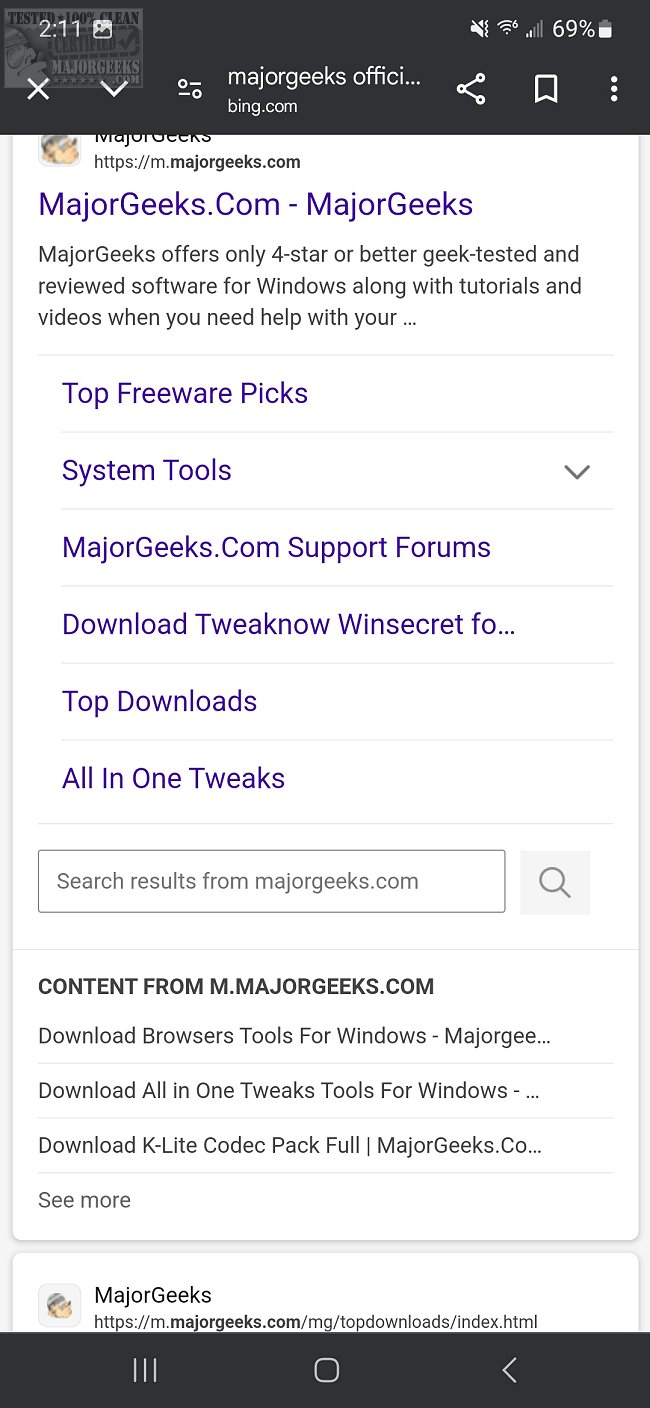Minimize tab with the down chevron
Screen dimensions: 650x1408
[x=114, y=90]
